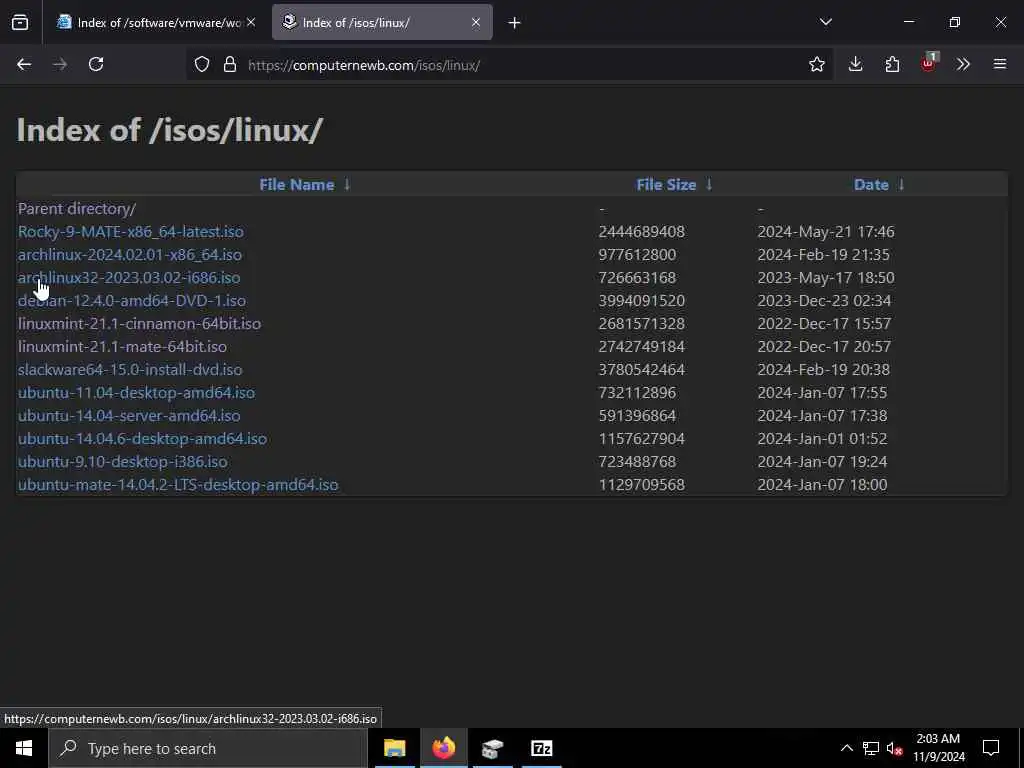Click date 2022-Dec-17 20:57
1024x768 pixels.
pyautogui.click(x=824, y=347)
